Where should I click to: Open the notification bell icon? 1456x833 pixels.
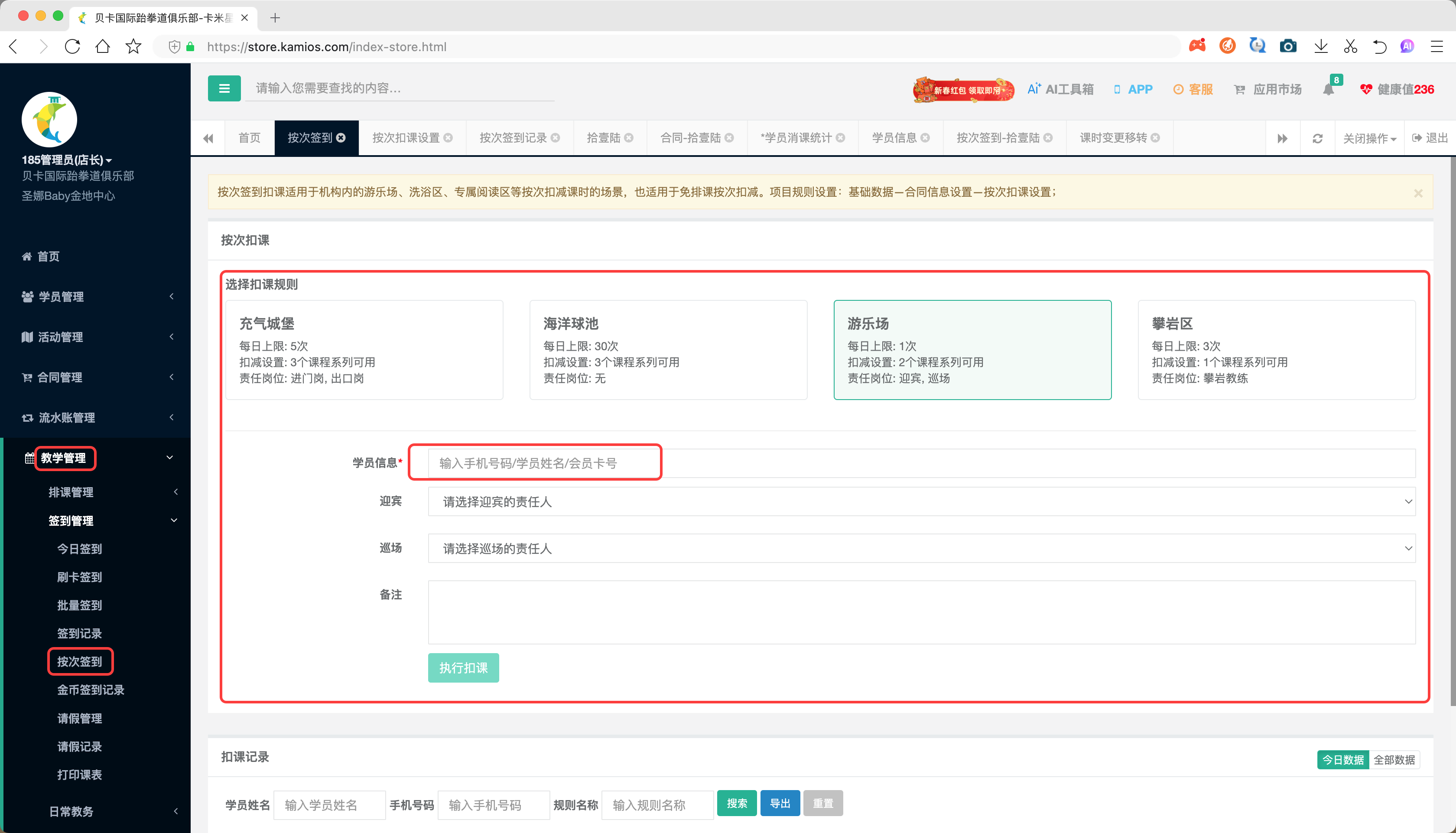point(1328,90)
